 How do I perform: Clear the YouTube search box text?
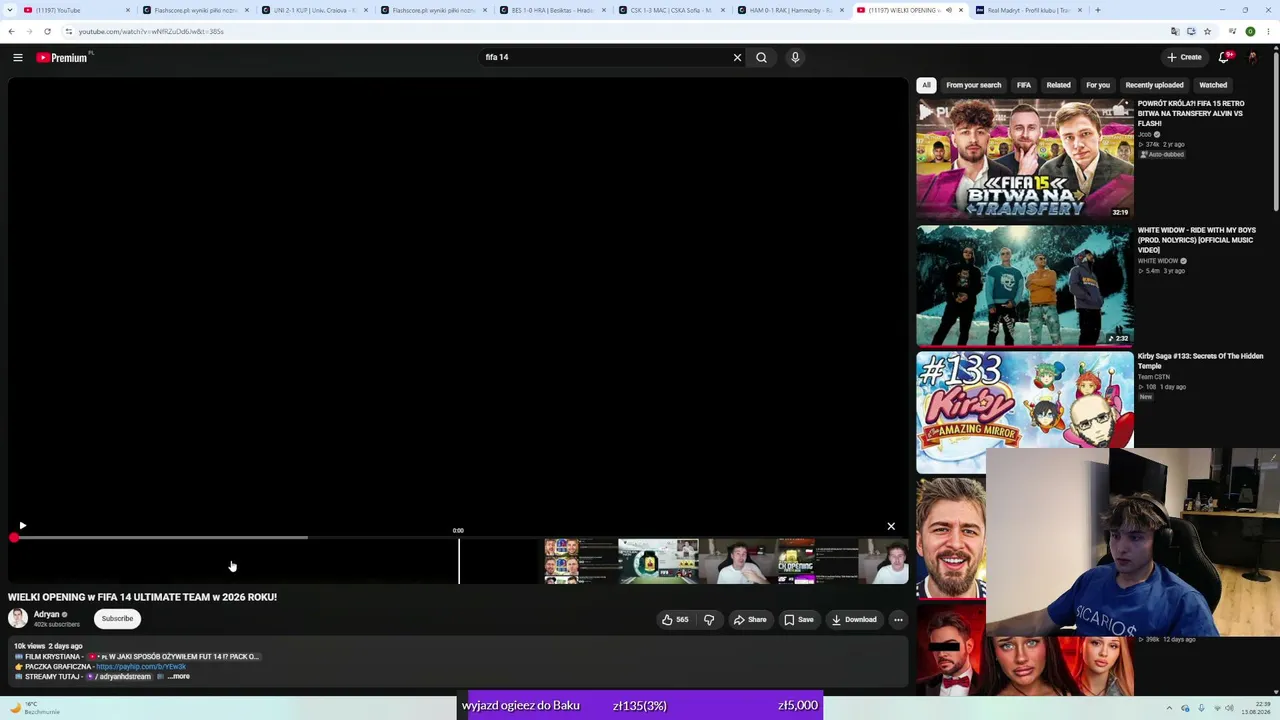[x=737, y=58]
